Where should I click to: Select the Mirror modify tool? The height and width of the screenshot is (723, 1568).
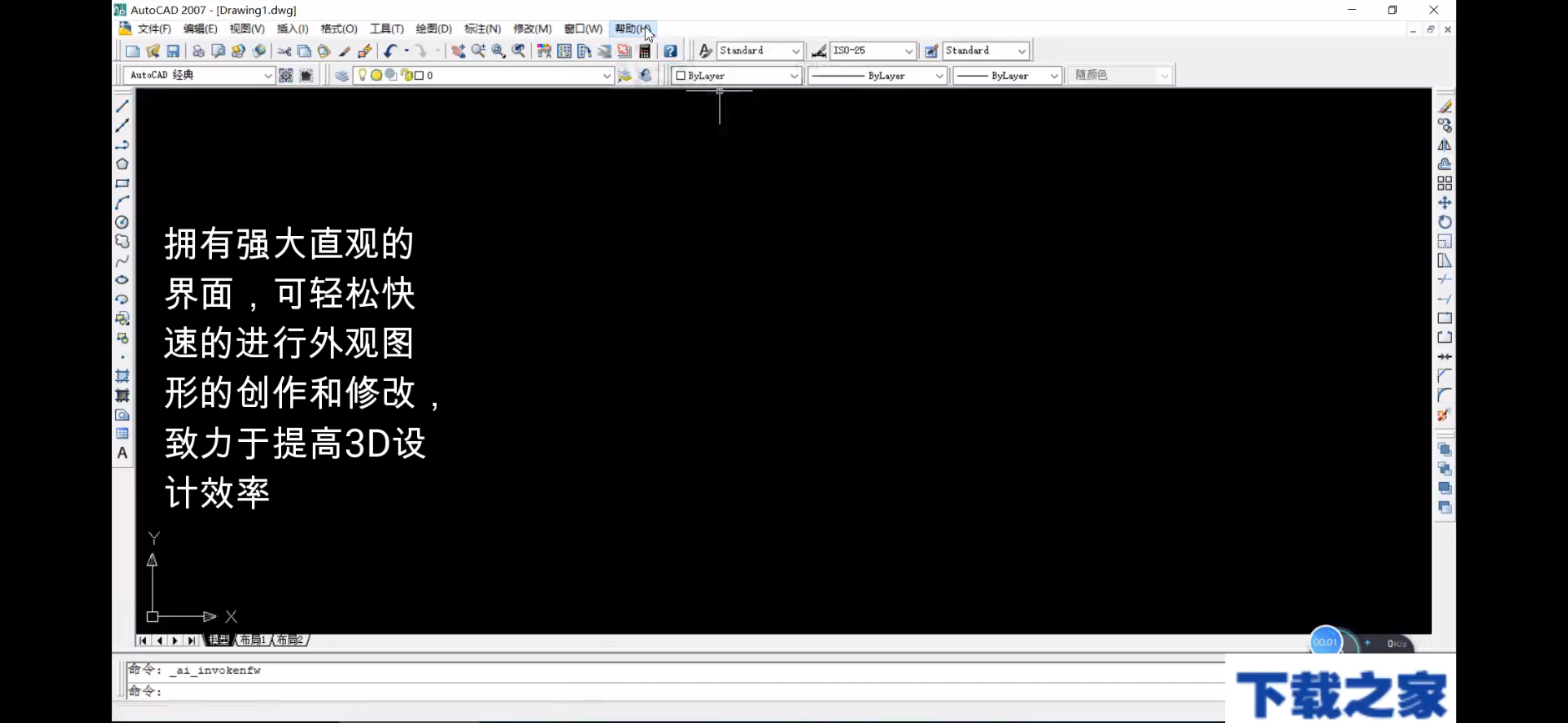[1445, 145]
